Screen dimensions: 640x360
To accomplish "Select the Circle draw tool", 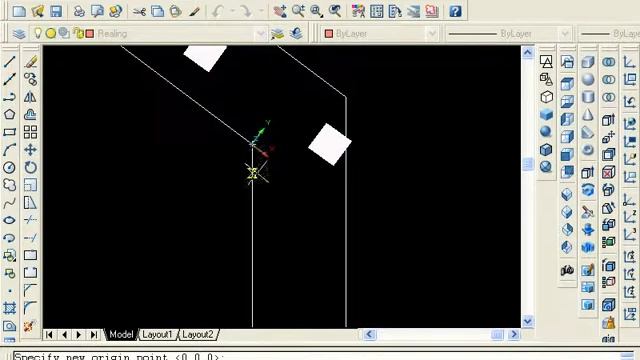I will pyautogui.click(x=9, y=167).
